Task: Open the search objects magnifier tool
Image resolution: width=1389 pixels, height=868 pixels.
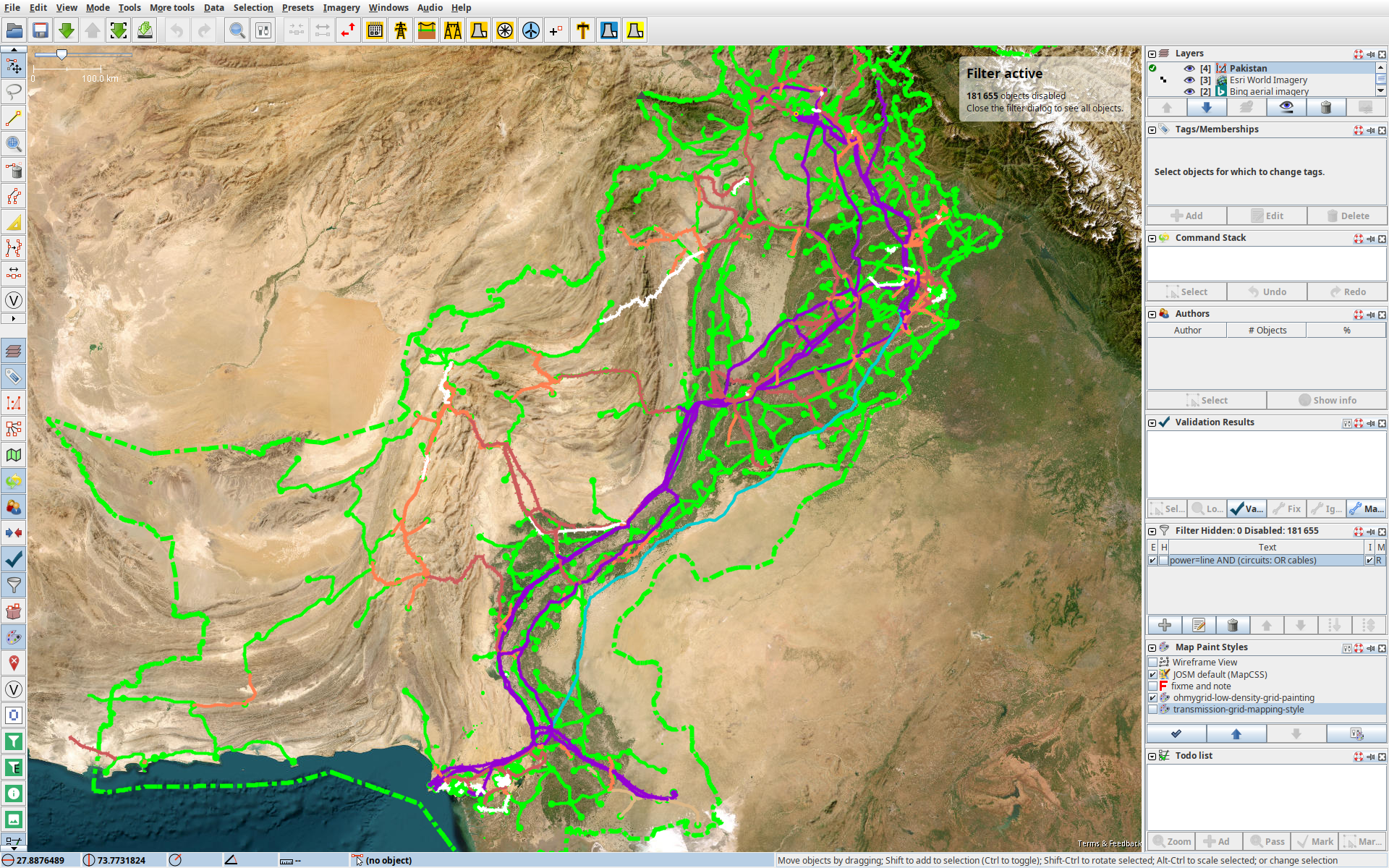Action: coord(237,30)
